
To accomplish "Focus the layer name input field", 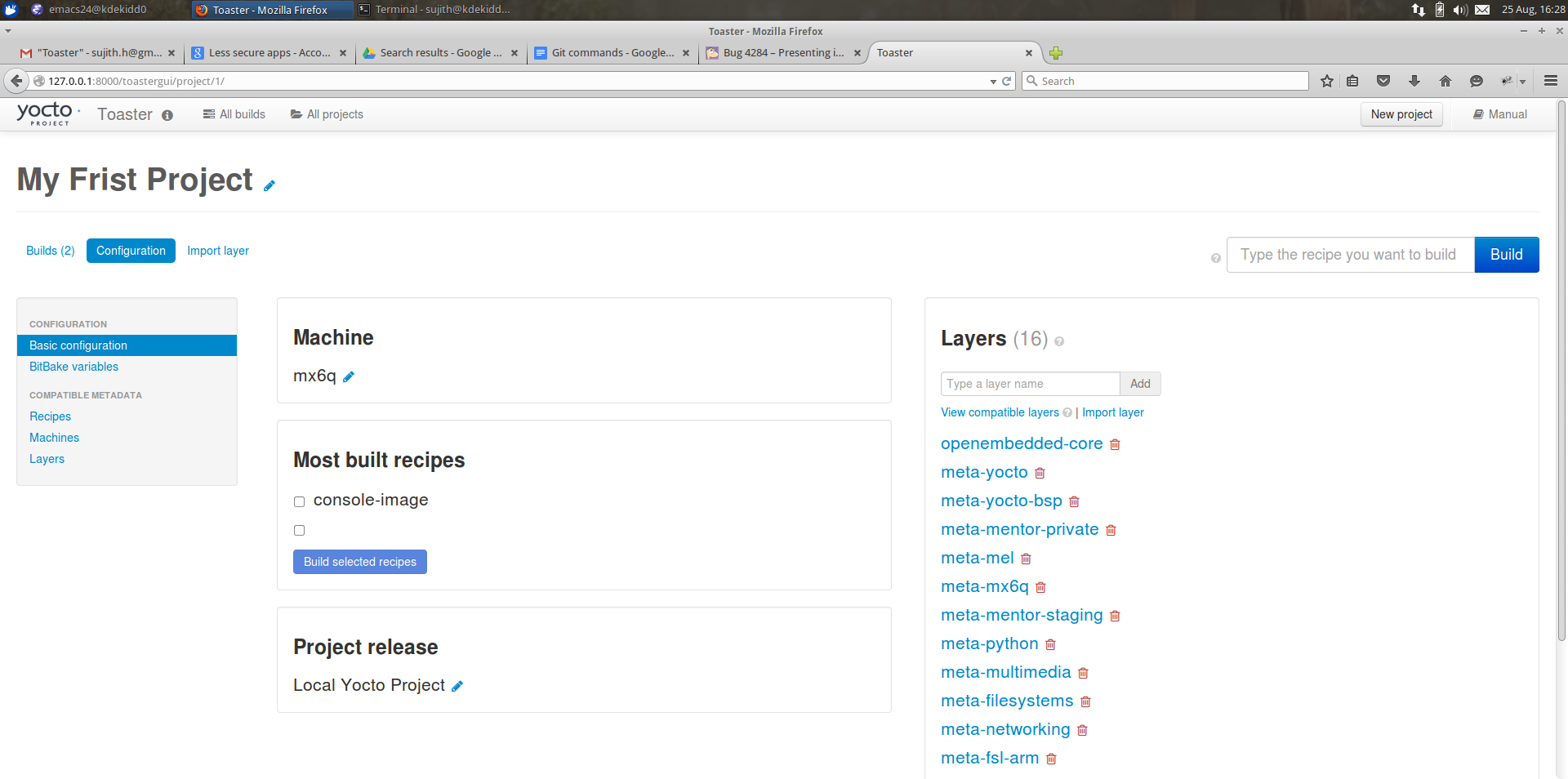I will click(x=1031, y=384).
